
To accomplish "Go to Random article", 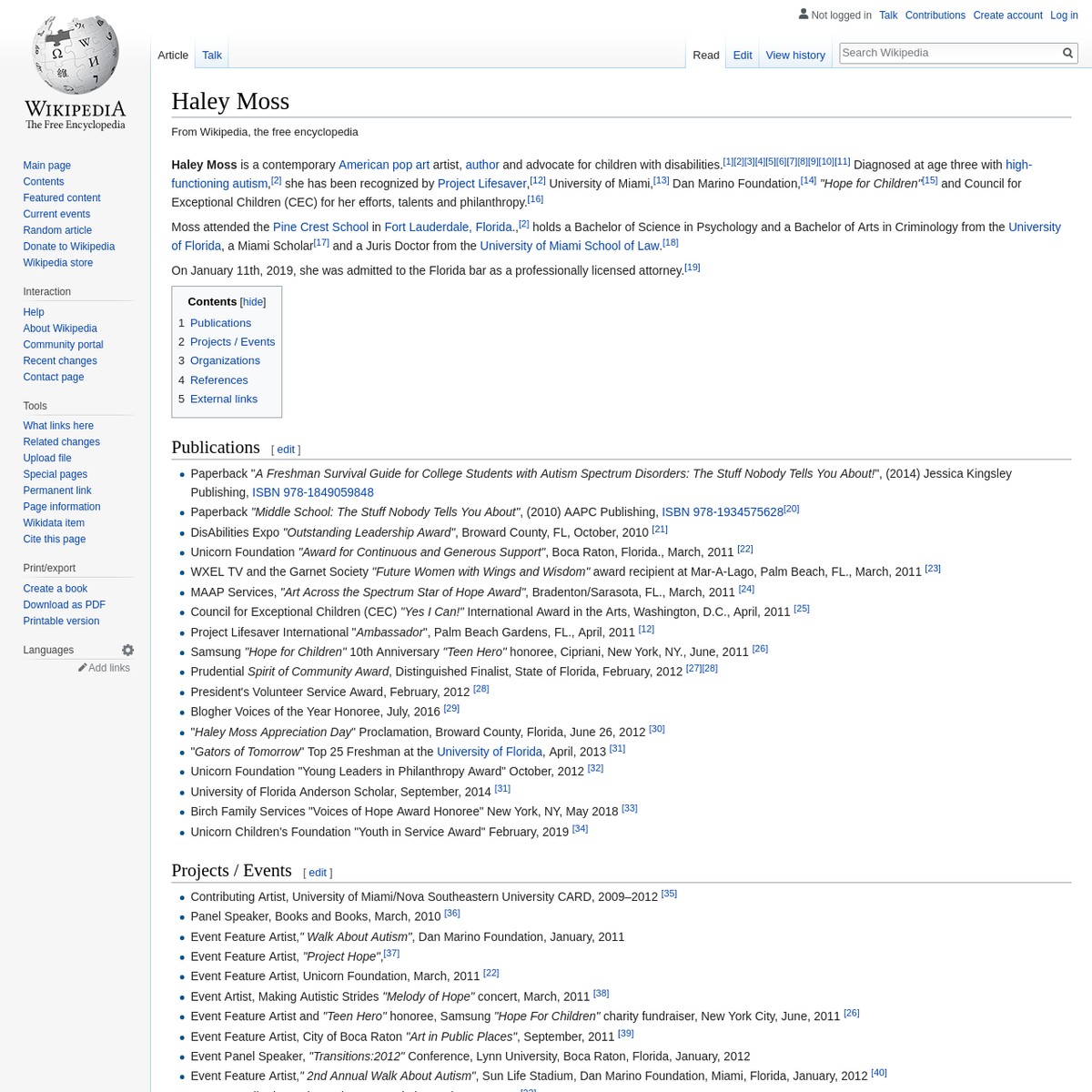I will coord(57,229).
